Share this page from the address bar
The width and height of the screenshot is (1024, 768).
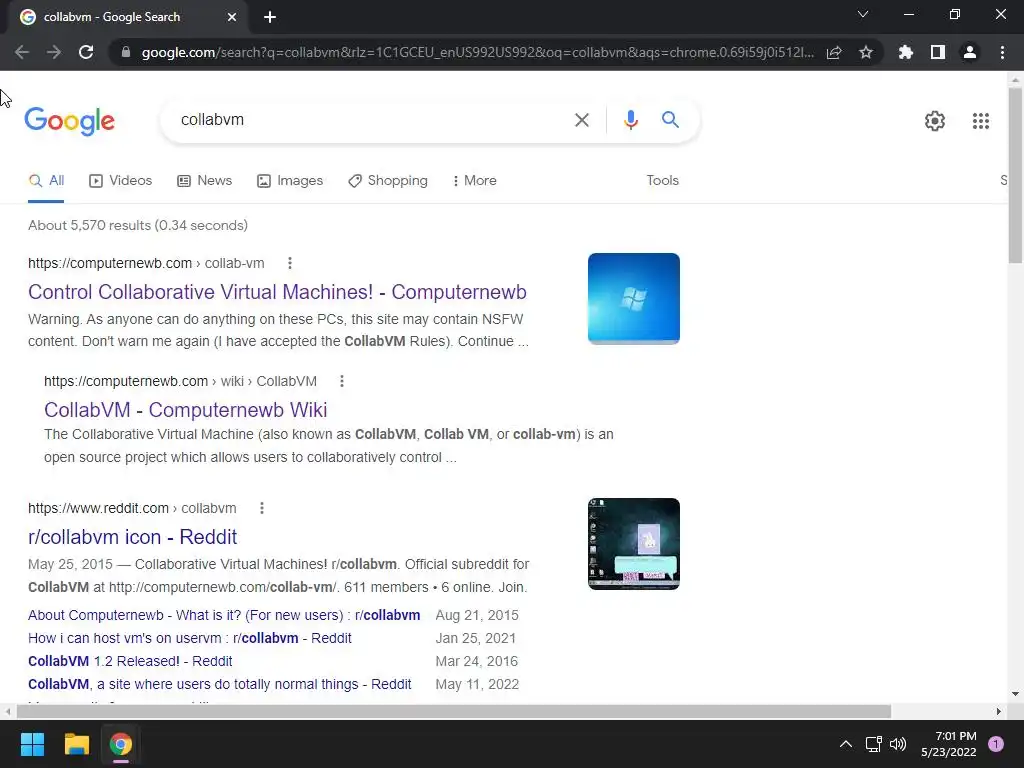click(x=834, y=52)
